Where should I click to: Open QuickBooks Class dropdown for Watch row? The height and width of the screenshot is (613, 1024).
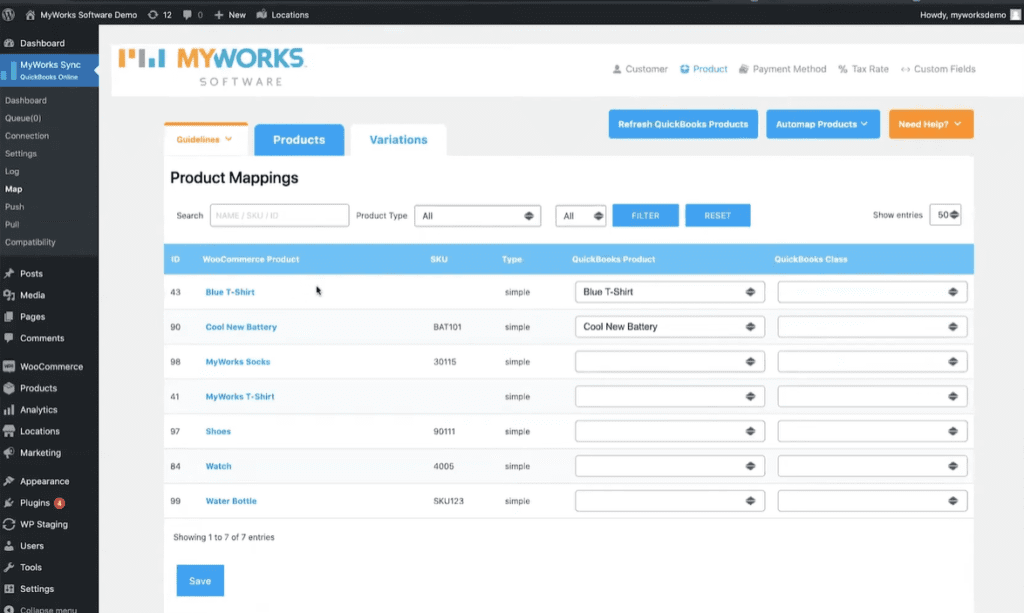tap(872, 466)
